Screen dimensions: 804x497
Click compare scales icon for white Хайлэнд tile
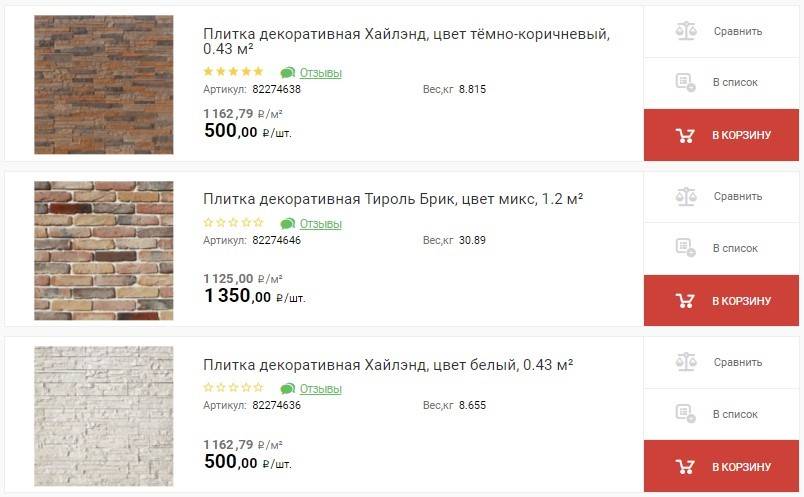click(x=685, y=363)
